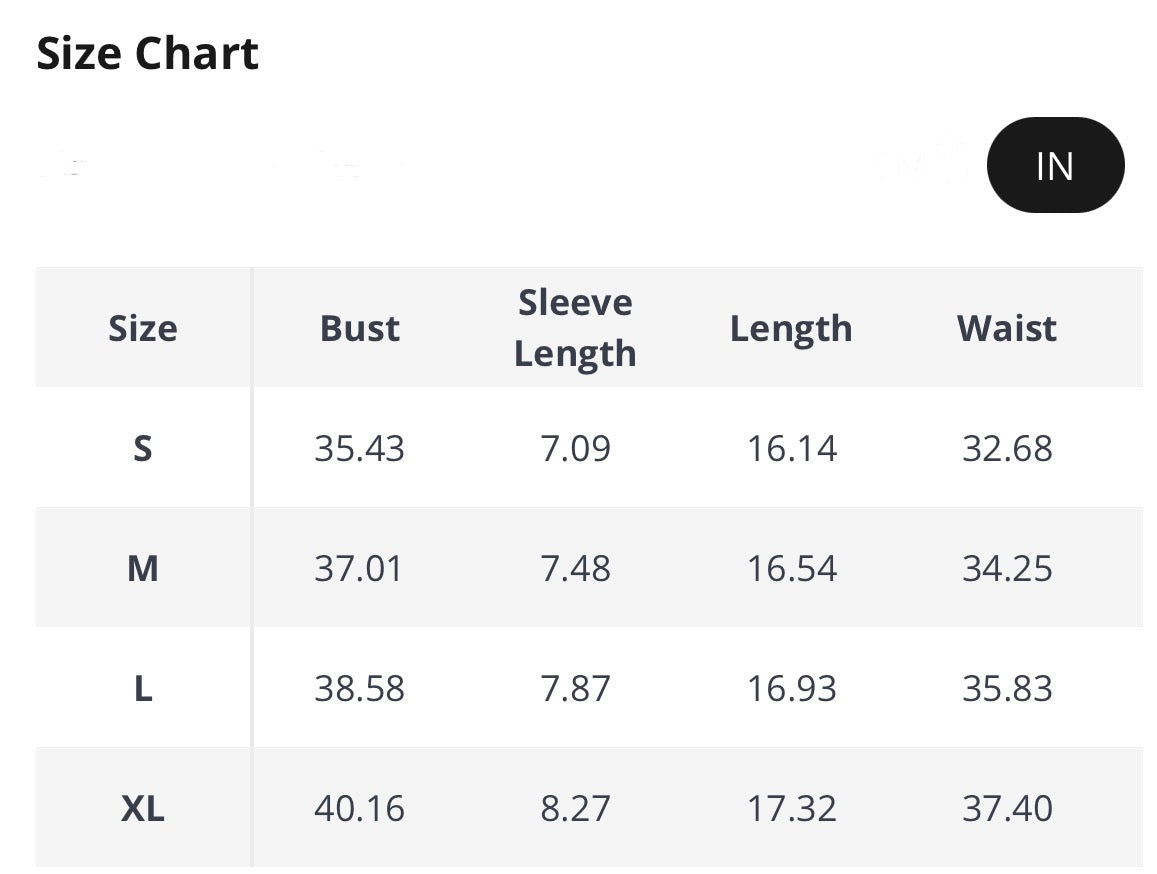
Task: Click the 16.54 length value
Action: point(791,568)
